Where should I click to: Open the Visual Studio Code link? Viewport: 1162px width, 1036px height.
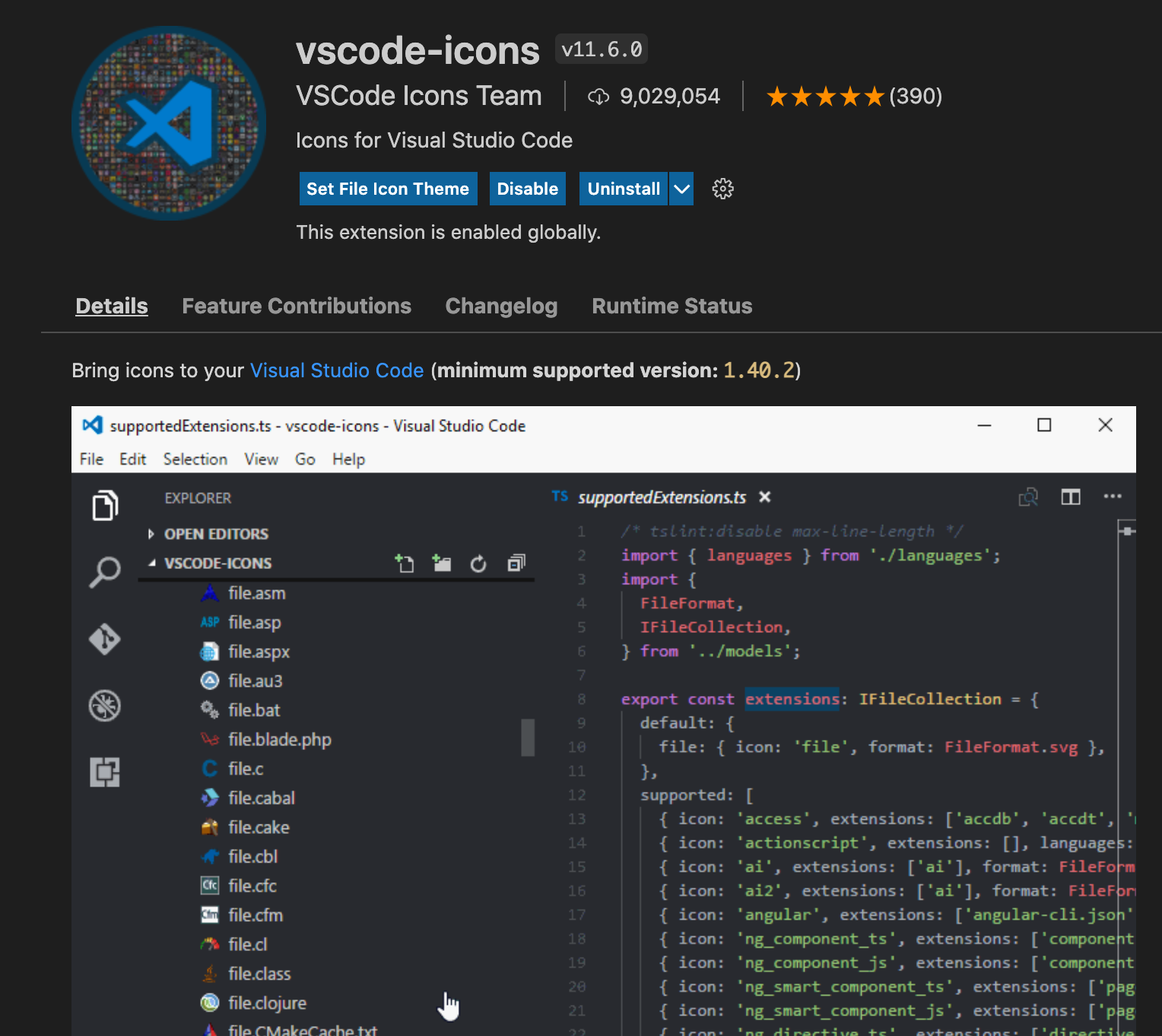point(337,370)
